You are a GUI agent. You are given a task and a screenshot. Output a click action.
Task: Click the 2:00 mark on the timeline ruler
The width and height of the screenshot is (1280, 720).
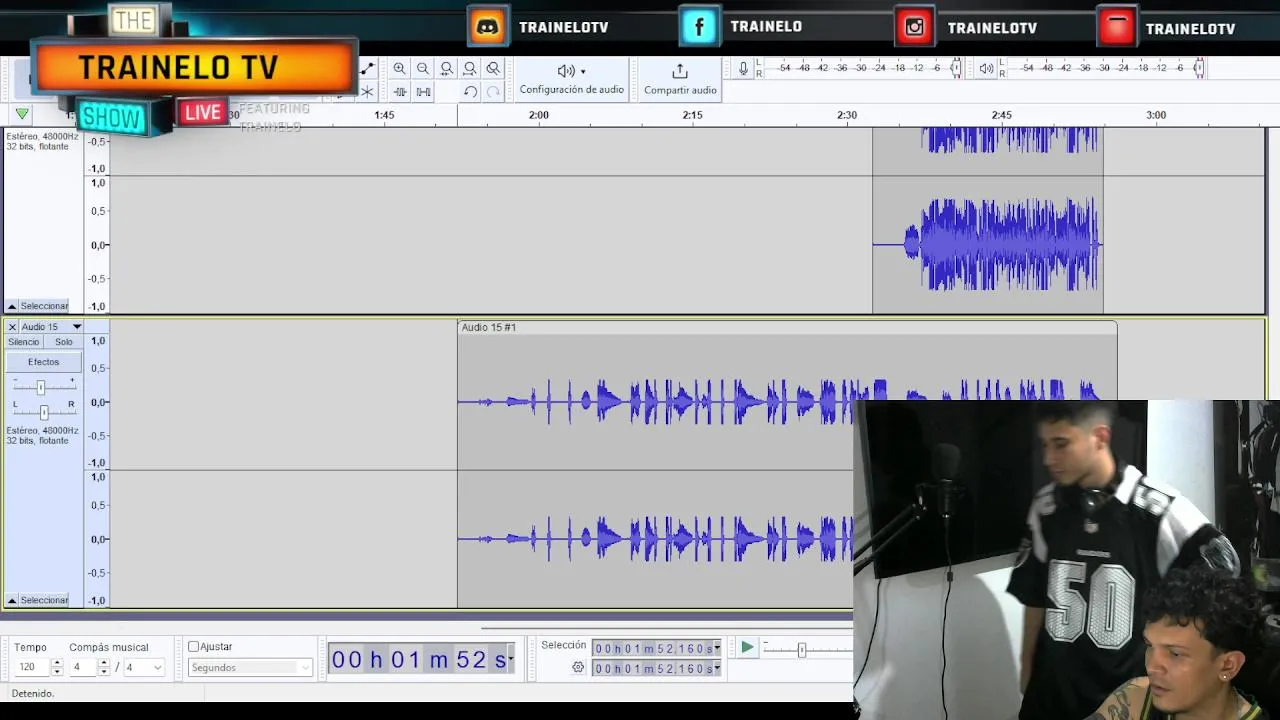tap(538, 115)
